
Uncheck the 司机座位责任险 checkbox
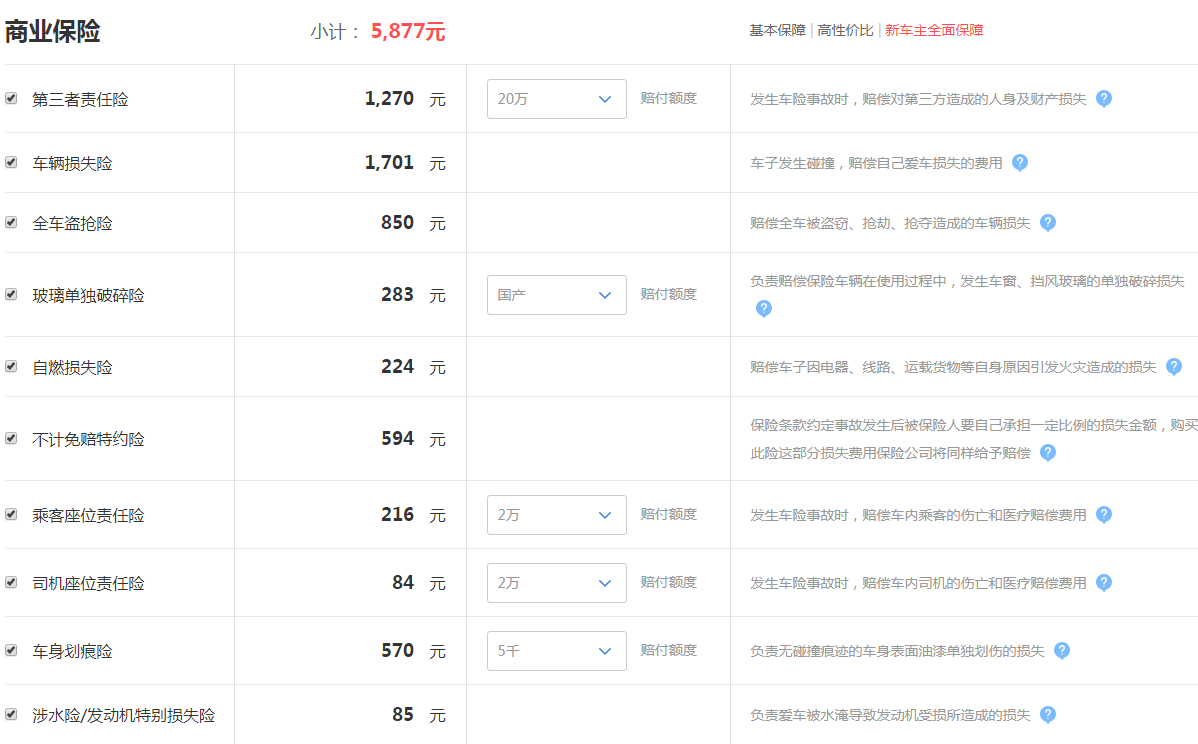pyautogui.click(x=11, y=582)
